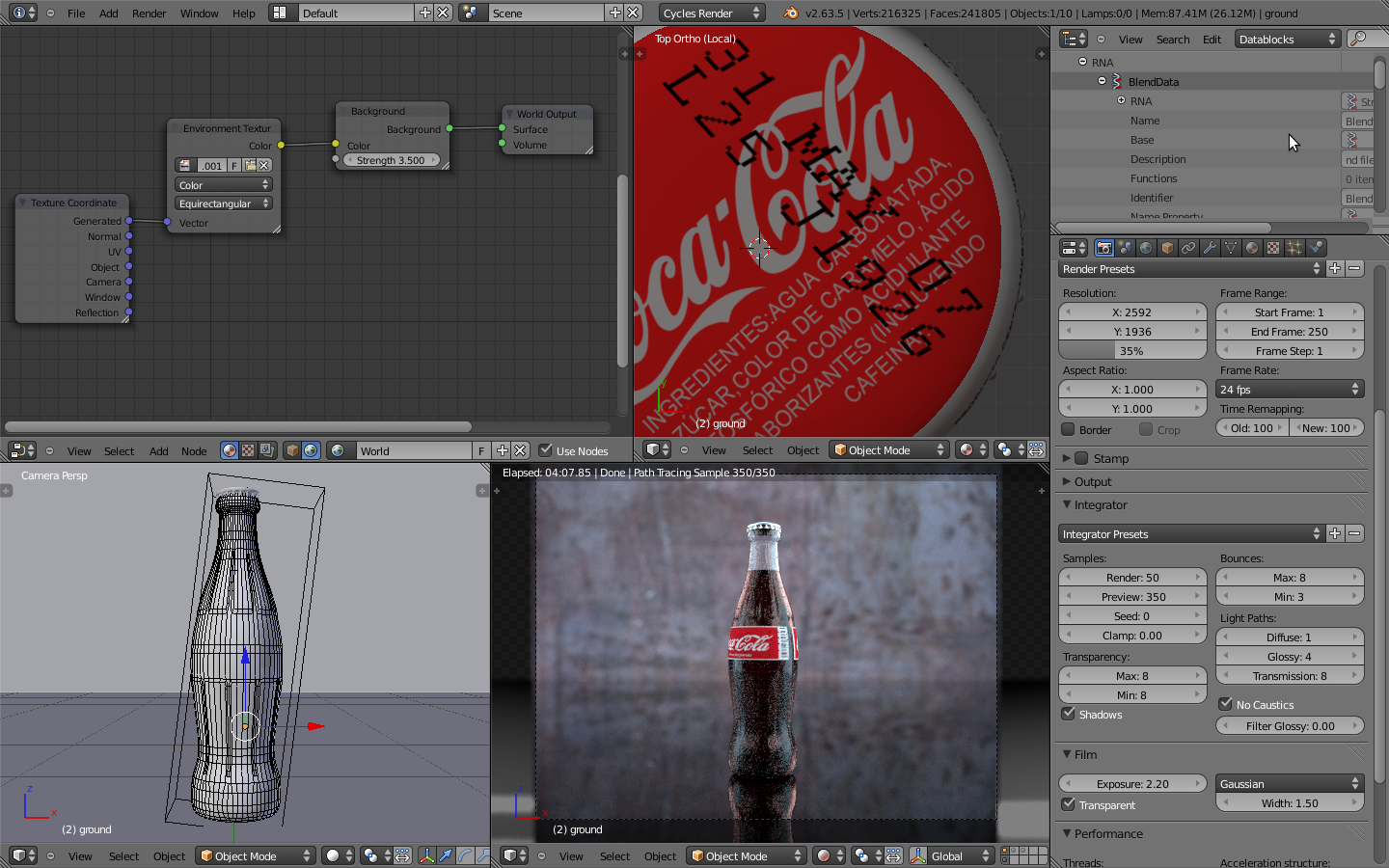Toggle the Use Nodes checkbox
This screenshot has height=868, width=1389.
tap(546, 450)
